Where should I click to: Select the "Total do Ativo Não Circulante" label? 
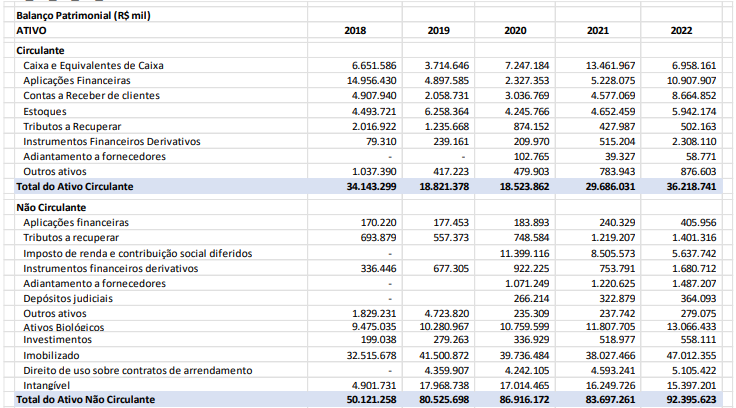[x=86, y=399]
